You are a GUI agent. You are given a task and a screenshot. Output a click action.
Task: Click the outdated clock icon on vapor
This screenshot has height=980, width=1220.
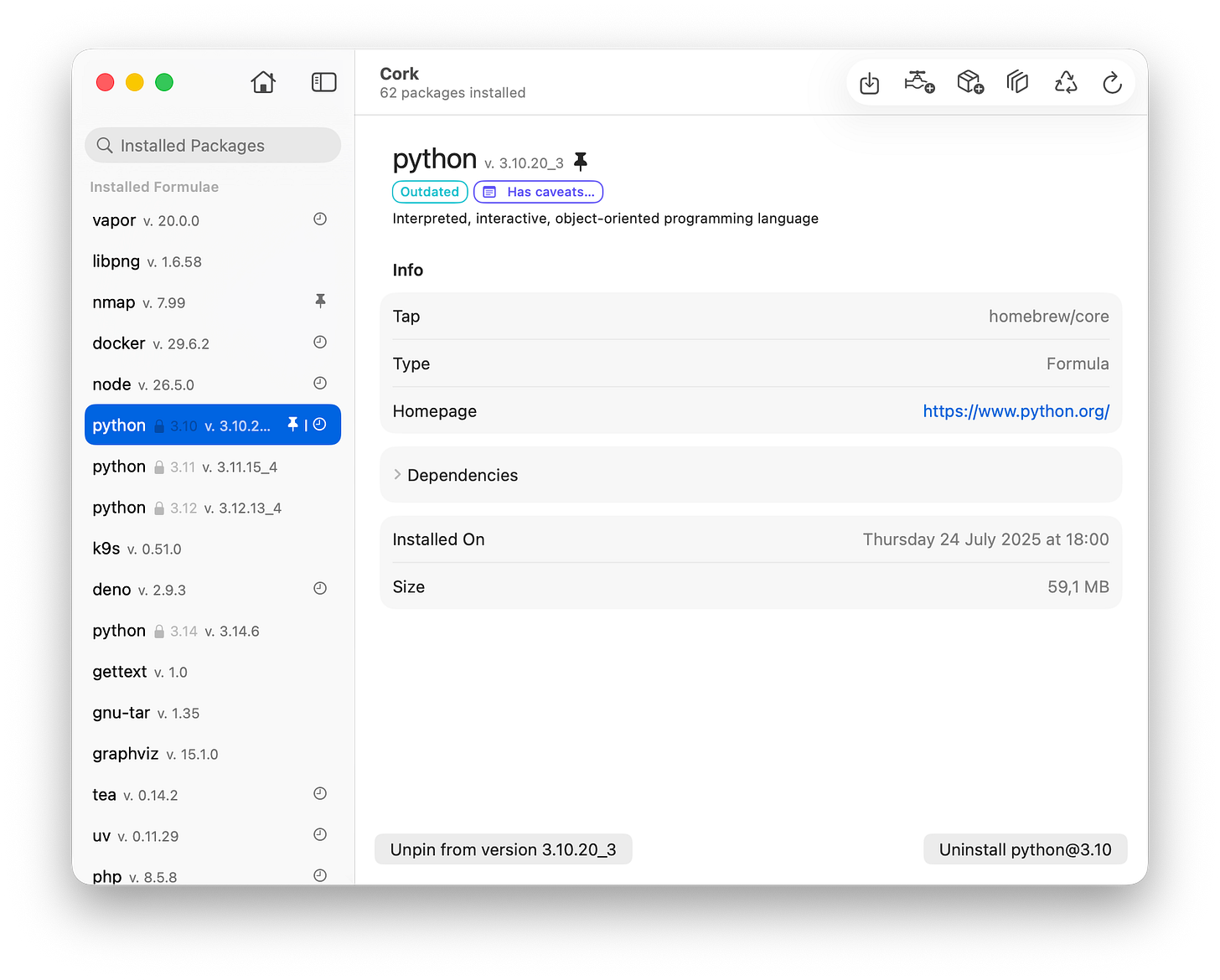(320, 219)
